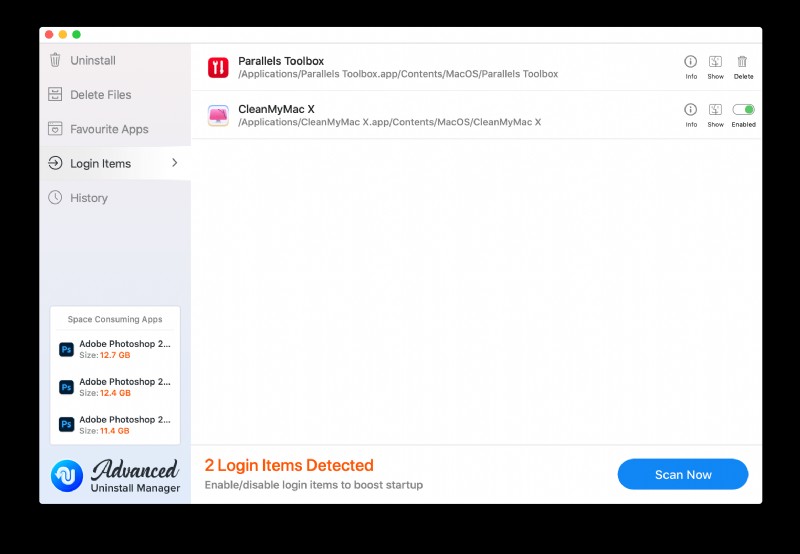Show info for CleanMyMac X
Viewport: 800px width, 554px height.
pos(691,115)
